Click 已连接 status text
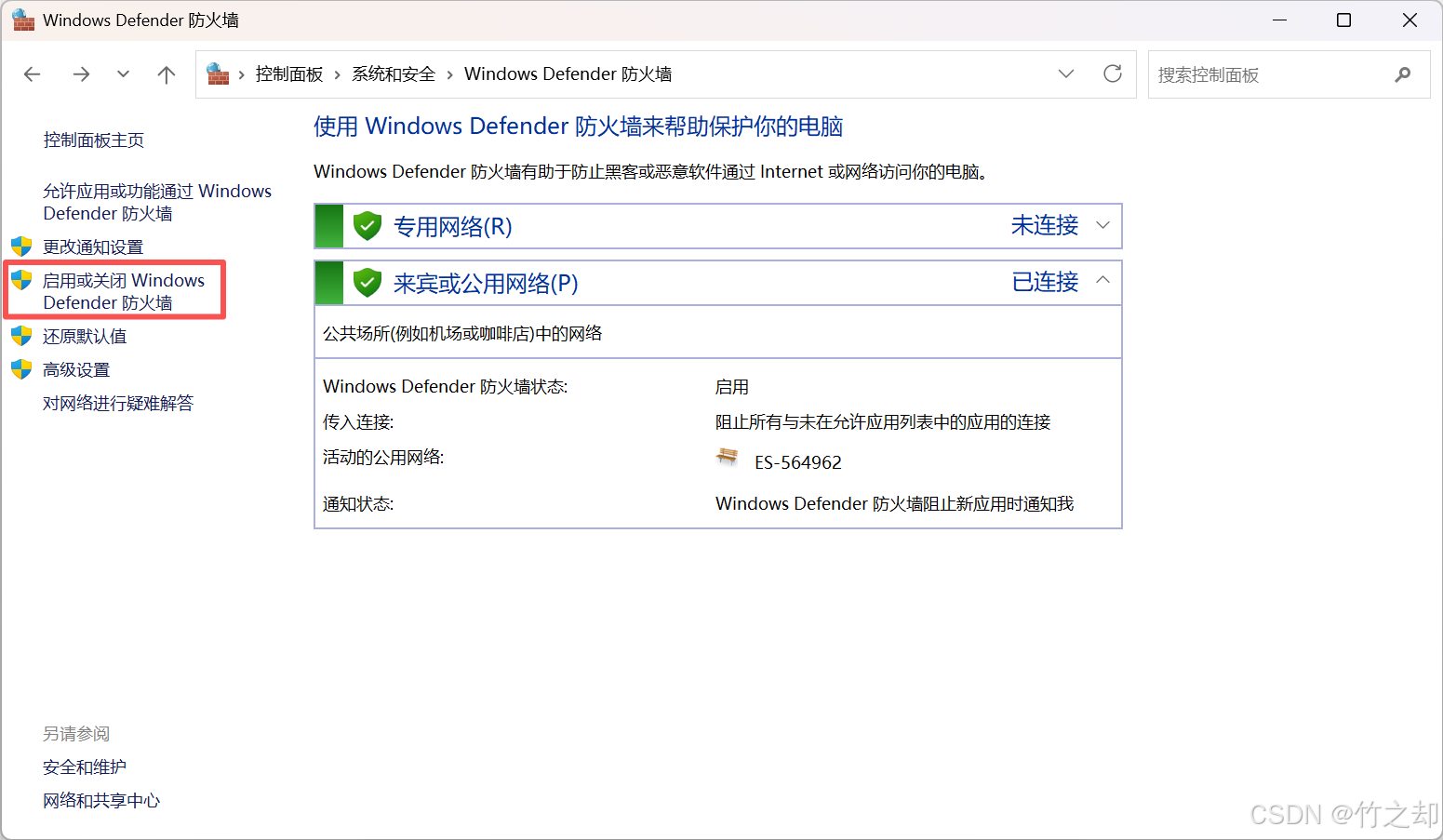1443x840 pixels. tap(1045, 282)
